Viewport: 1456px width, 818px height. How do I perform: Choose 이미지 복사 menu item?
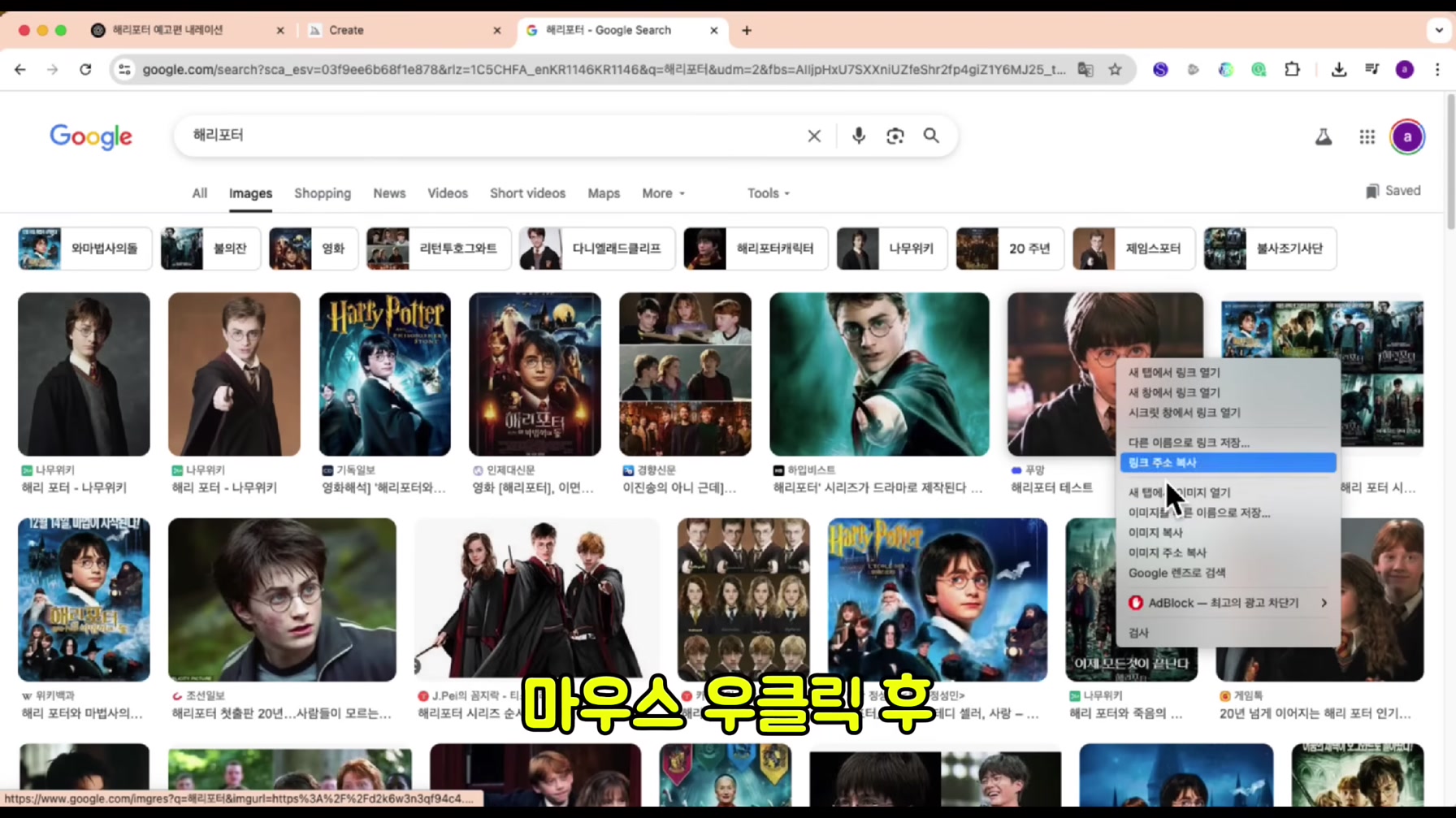[x=1228, y=533]
